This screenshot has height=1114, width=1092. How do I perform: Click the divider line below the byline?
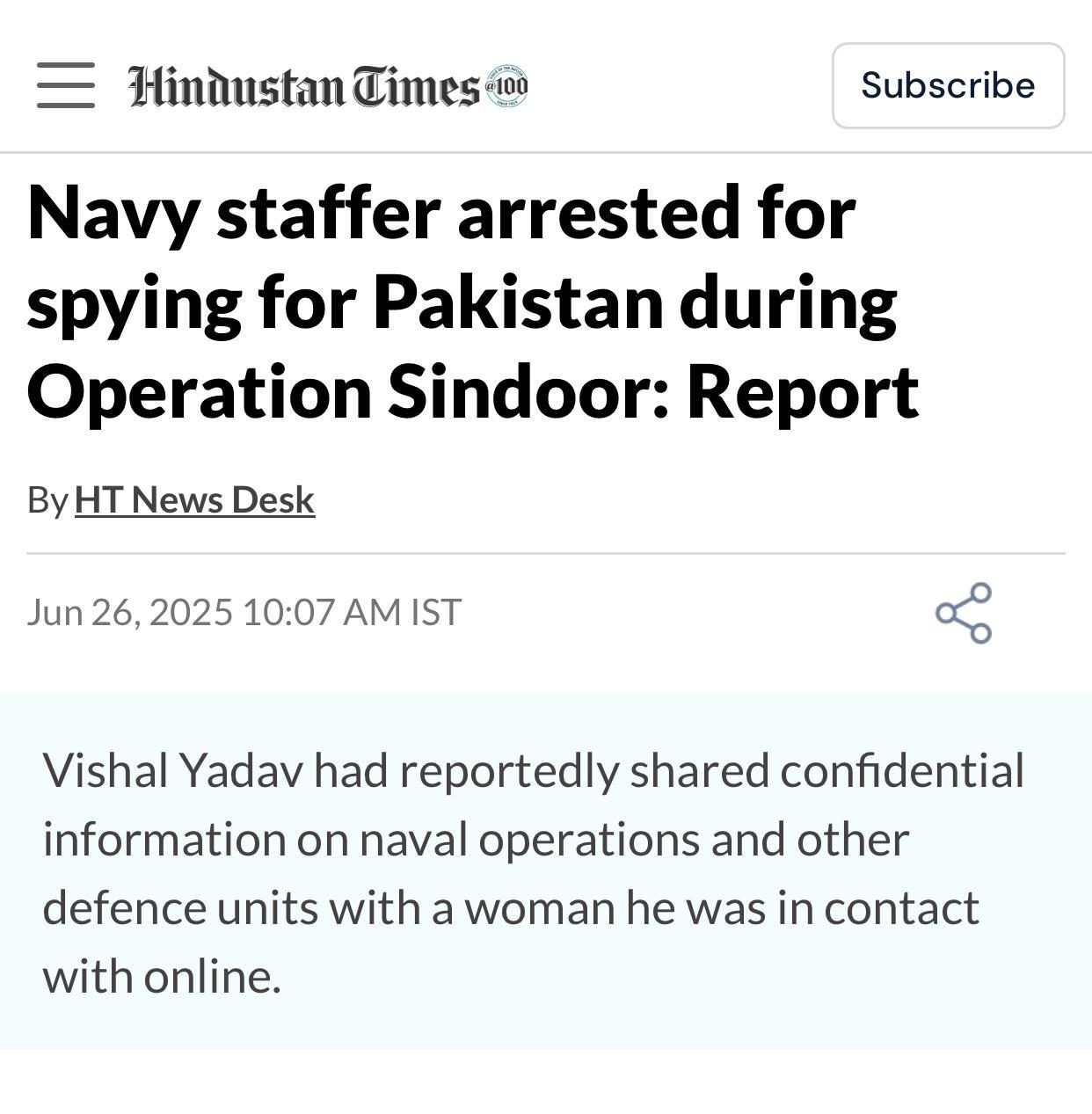pyautogui.click(x=546, y=553)
